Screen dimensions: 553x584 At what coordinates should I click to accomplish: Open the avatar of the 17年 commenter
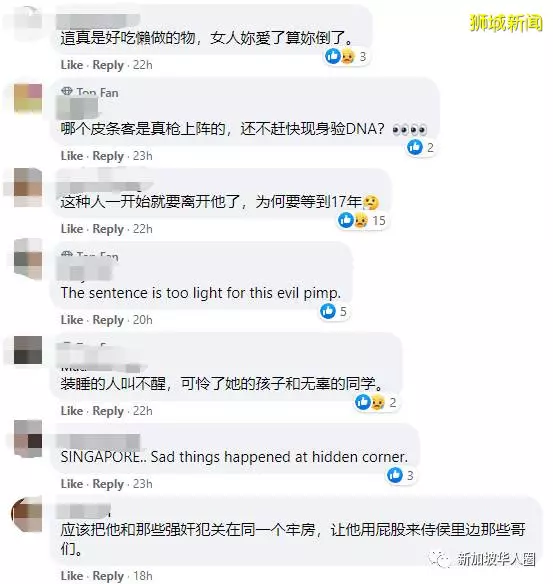28,187
